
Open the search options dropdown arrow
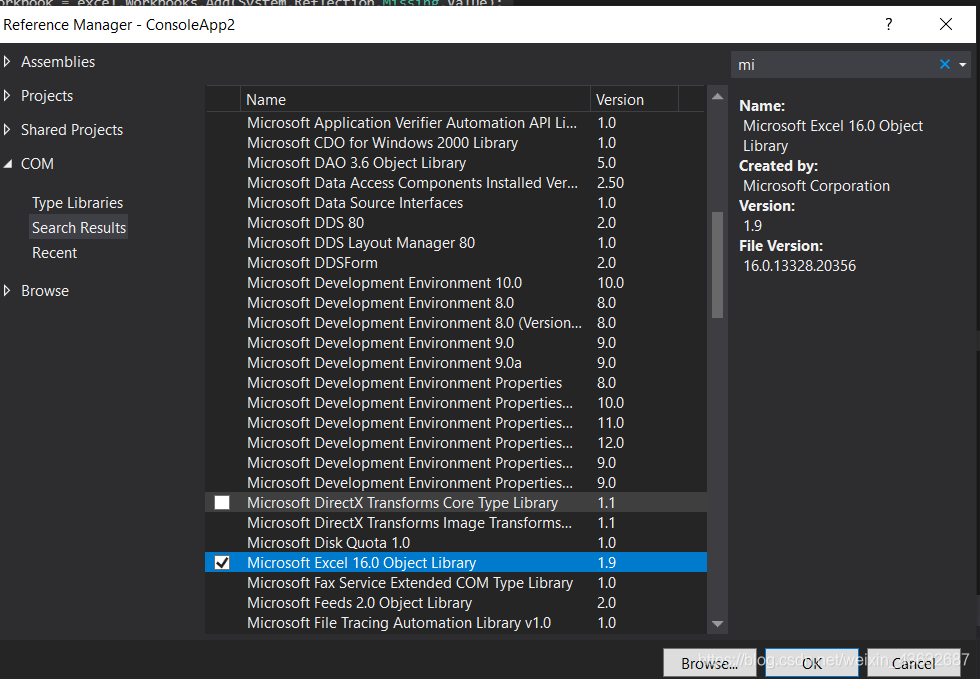point(962,65)
